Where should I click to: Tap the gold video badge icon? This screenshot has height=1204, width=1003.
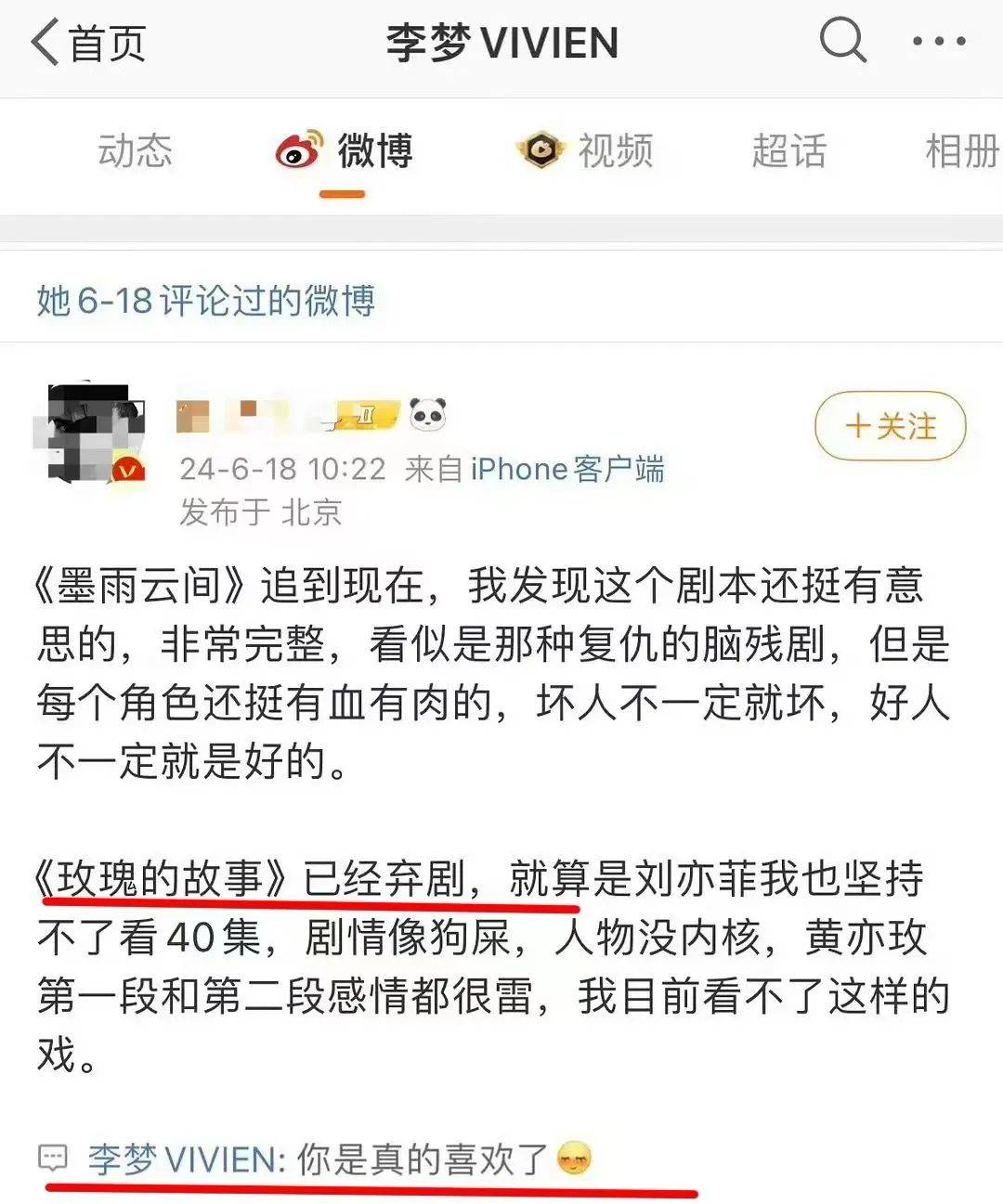[541, 149]
